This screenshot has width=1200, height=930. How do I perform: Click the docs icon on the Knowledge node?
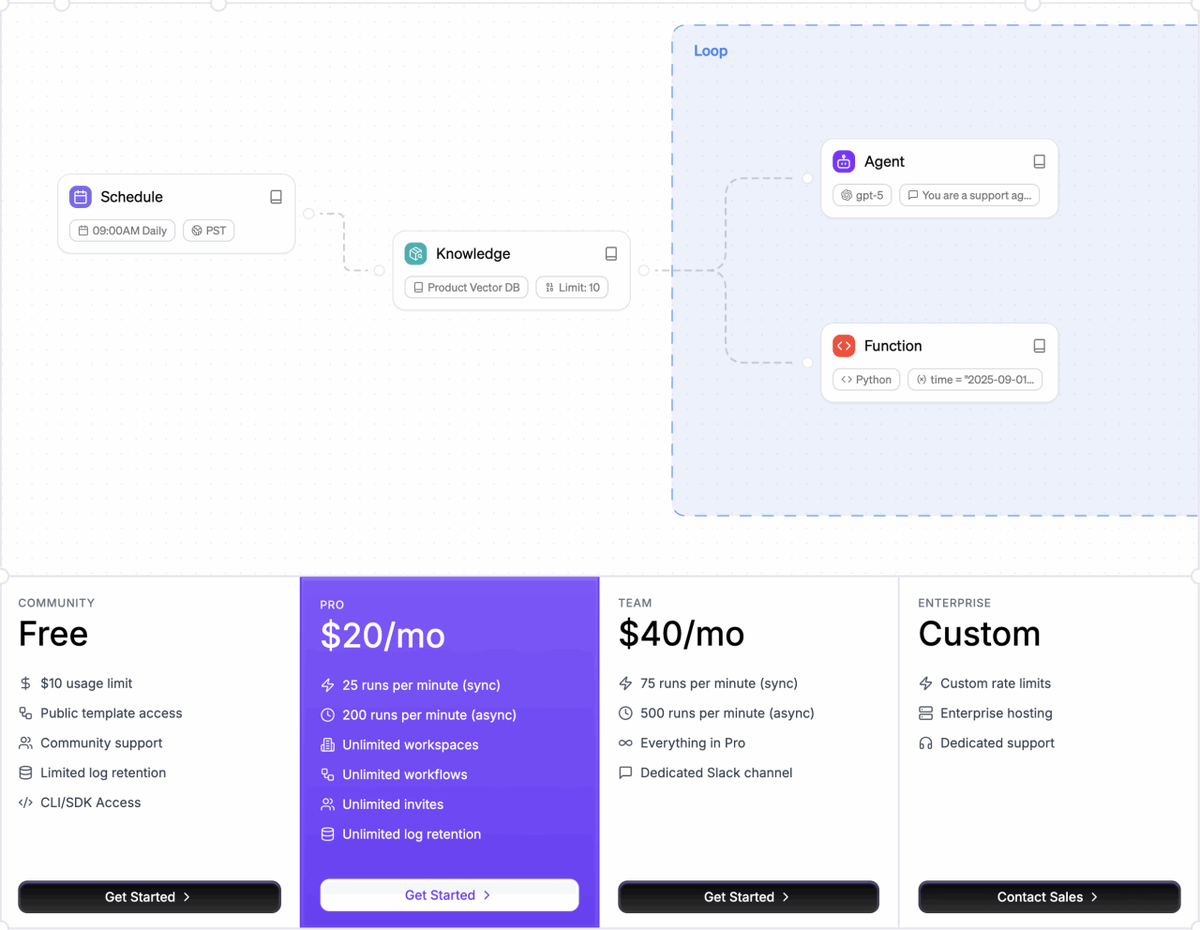[x=611, y=253]
